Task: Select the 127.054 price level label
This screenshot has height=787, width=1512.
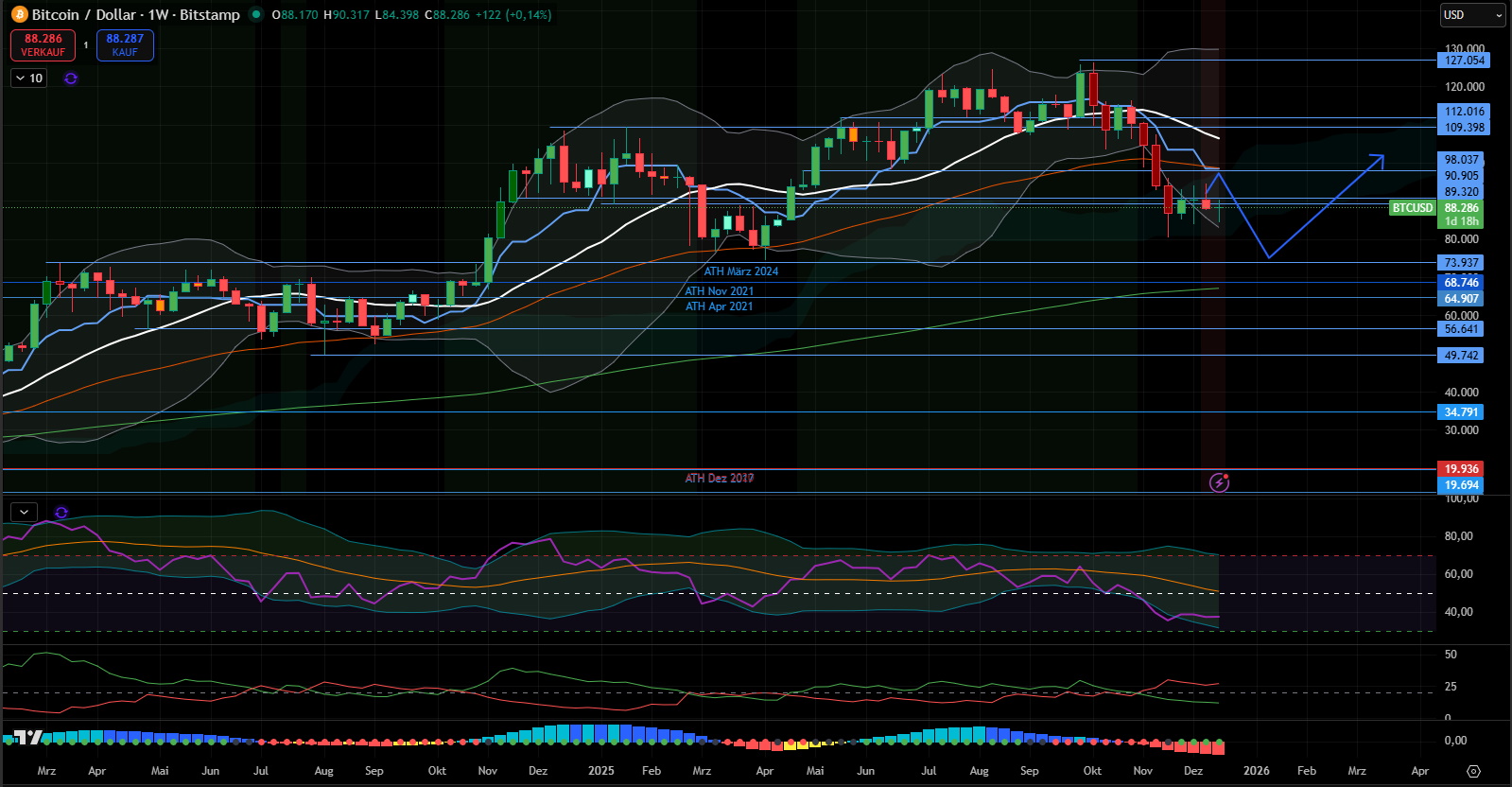Action: (1464, 61)
